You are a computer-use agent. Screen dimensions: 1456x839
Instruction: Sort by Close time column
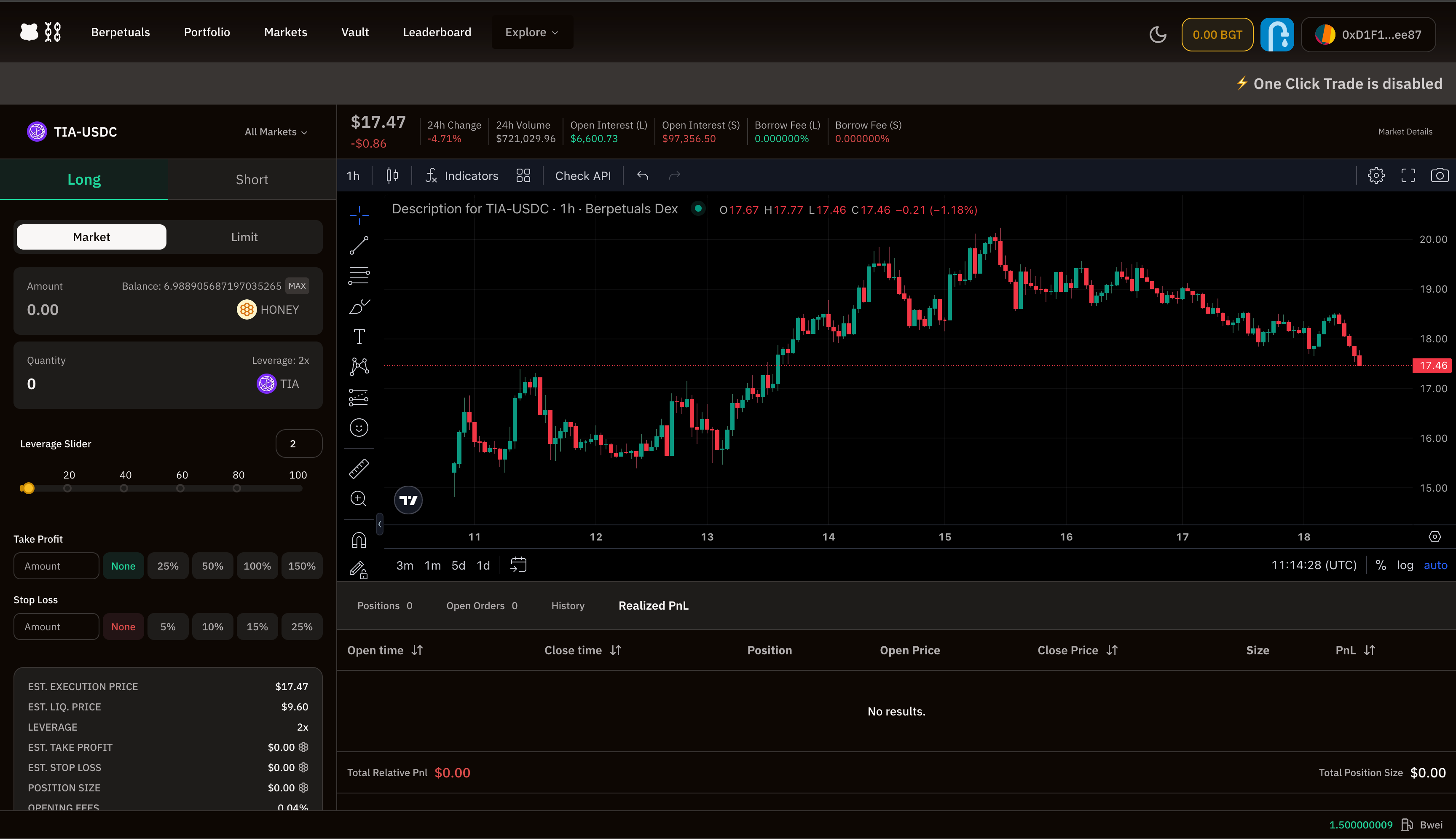coord(583,650)
